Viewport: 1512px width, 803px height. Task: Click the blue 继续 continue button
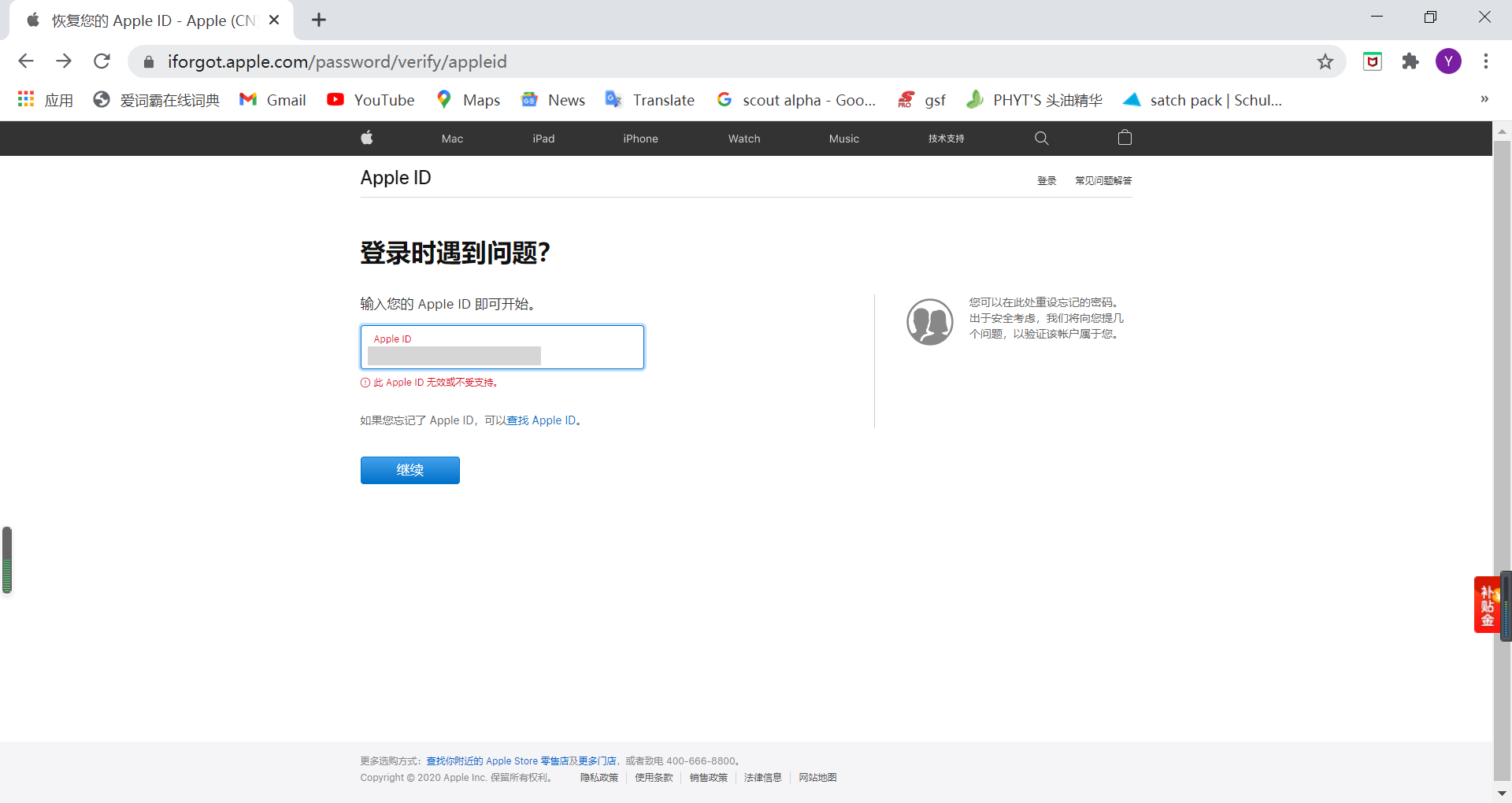tap(409, 470)
